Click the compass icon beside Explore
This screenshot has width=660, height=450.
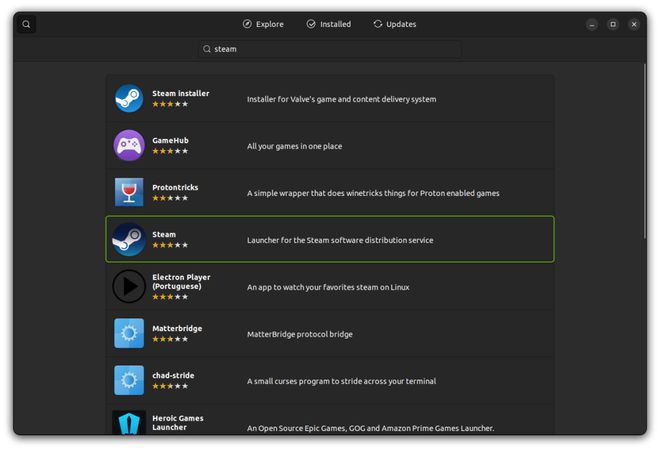[x=247, y=24]
